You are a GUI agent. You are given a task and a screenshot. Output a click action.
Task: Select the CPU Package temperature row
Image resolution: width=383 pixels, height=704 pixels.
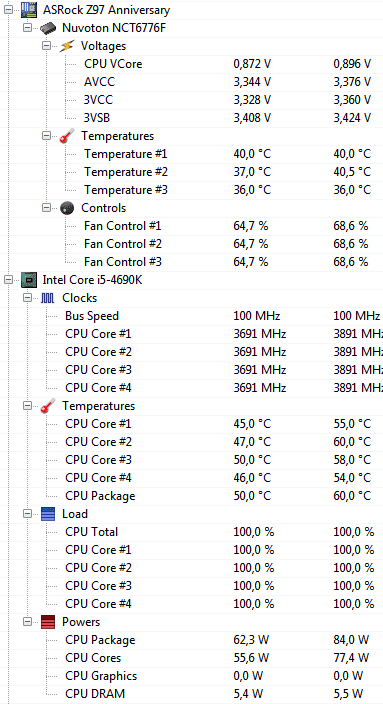191,496
